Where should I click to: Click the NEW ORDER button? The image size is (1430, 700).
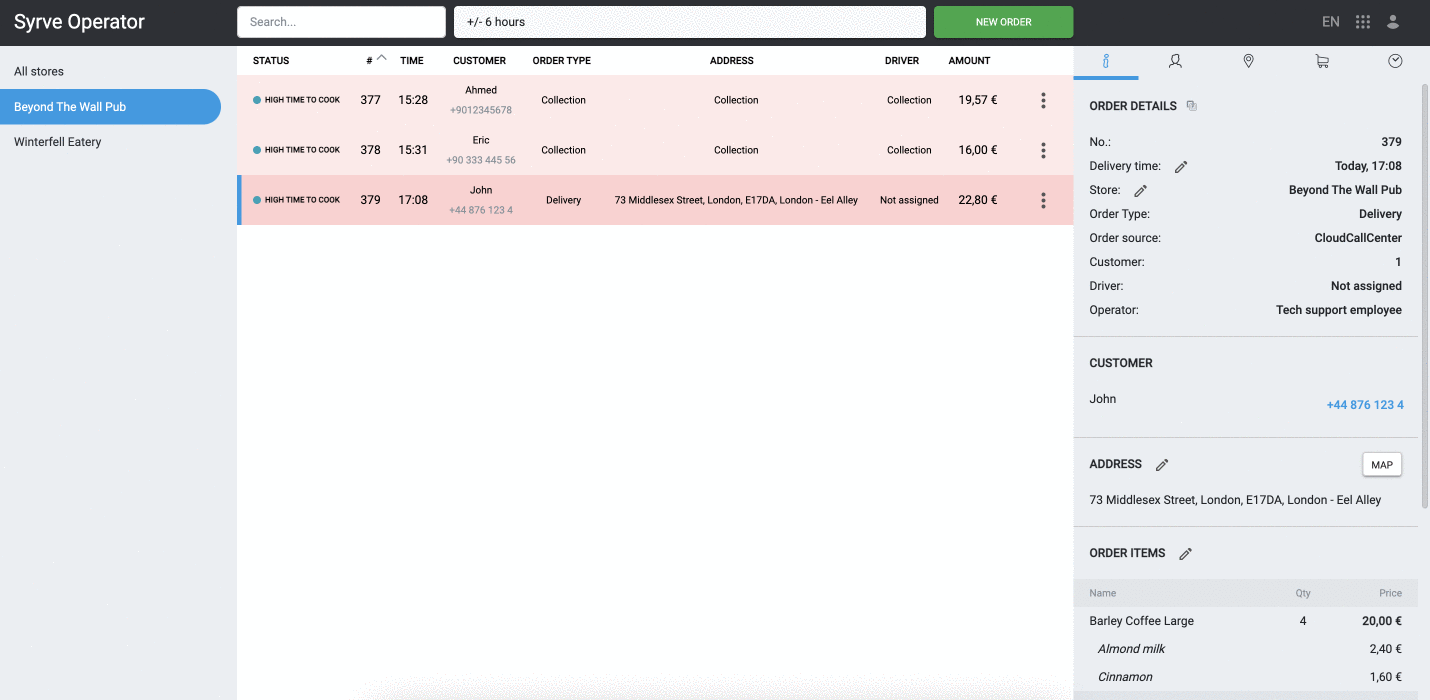(1003, 22)
